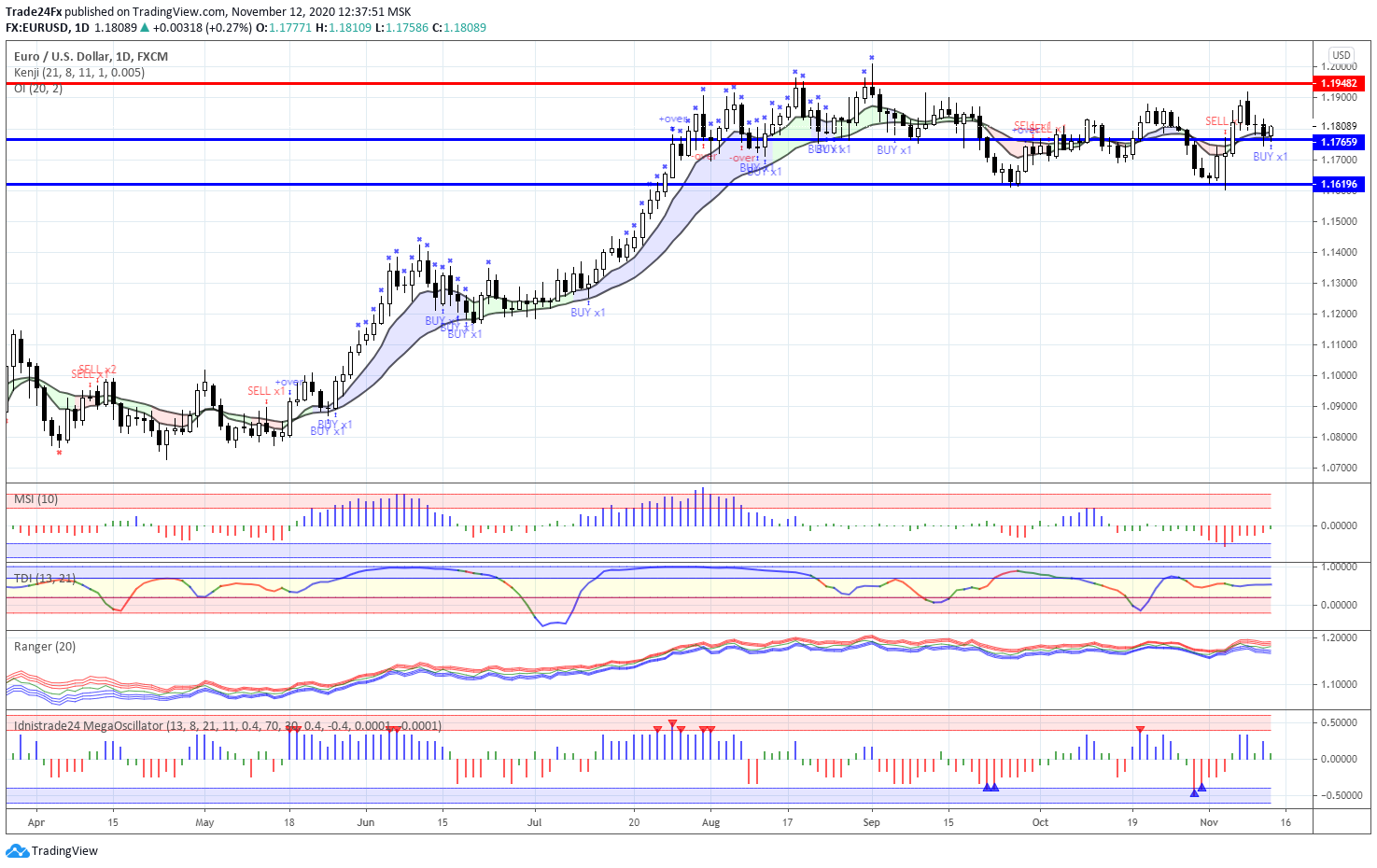
Task: Click the SELL x1 signal label in mid-May
Action: click(266, 391)
